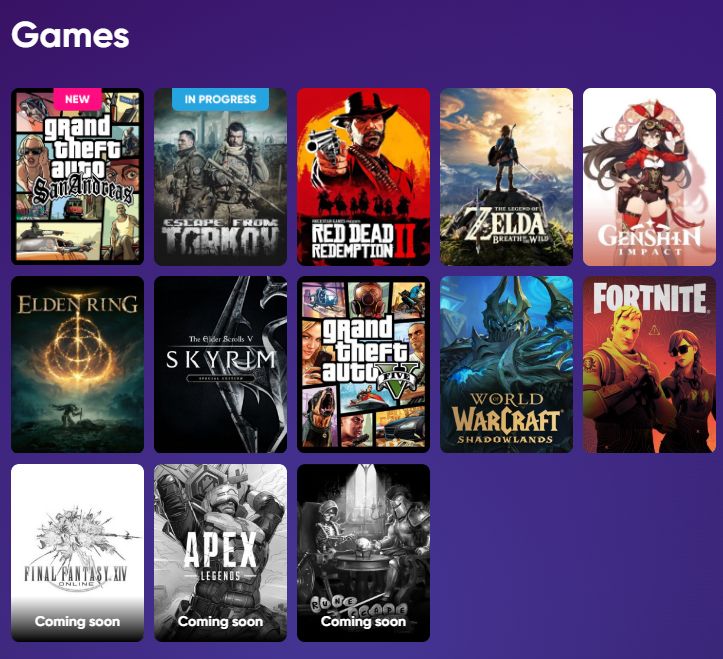Select the RuneScape coming soon card
Image resolution: width=723 pixels, height=659 pixels.
pos(363,552)
